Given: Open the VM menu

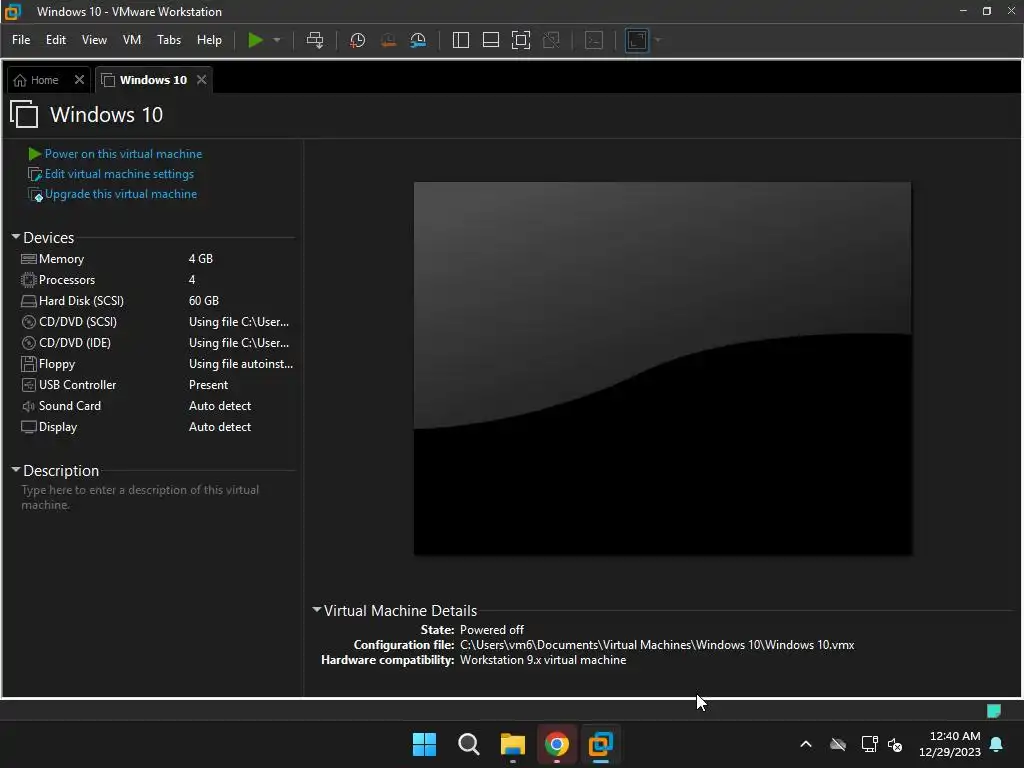Looking at the screenshot, I should click(132, 40).
